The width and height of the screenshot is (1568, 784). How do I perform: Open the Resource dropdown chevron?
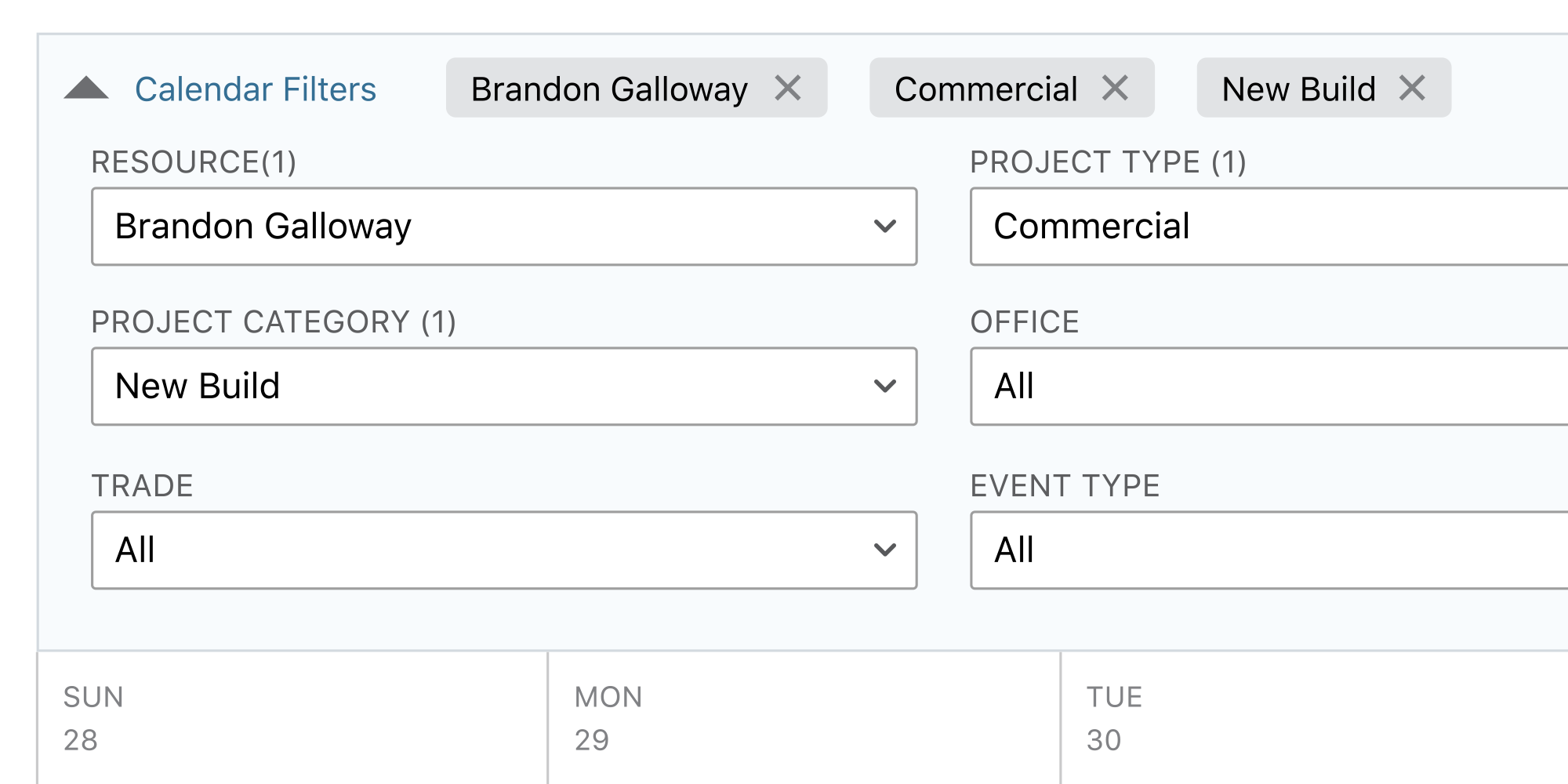885,227
